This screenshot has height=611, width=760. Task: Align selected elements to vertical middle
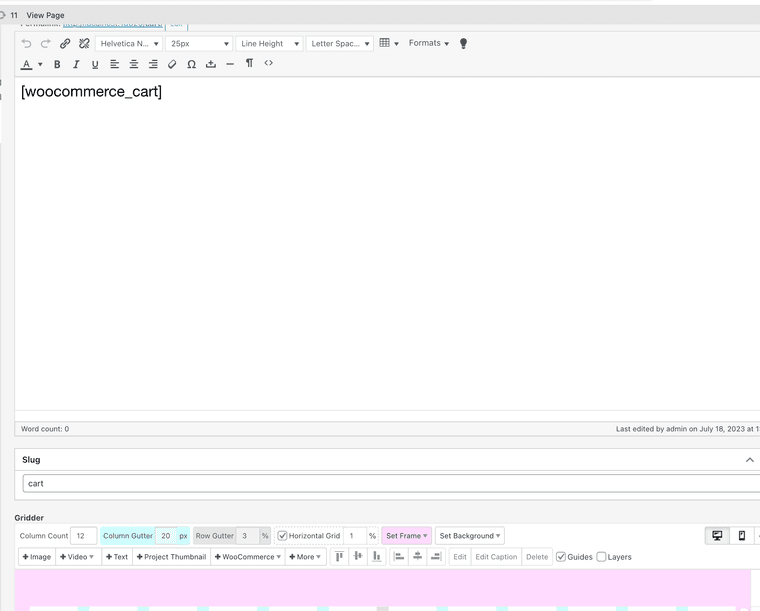click(358, 557)
